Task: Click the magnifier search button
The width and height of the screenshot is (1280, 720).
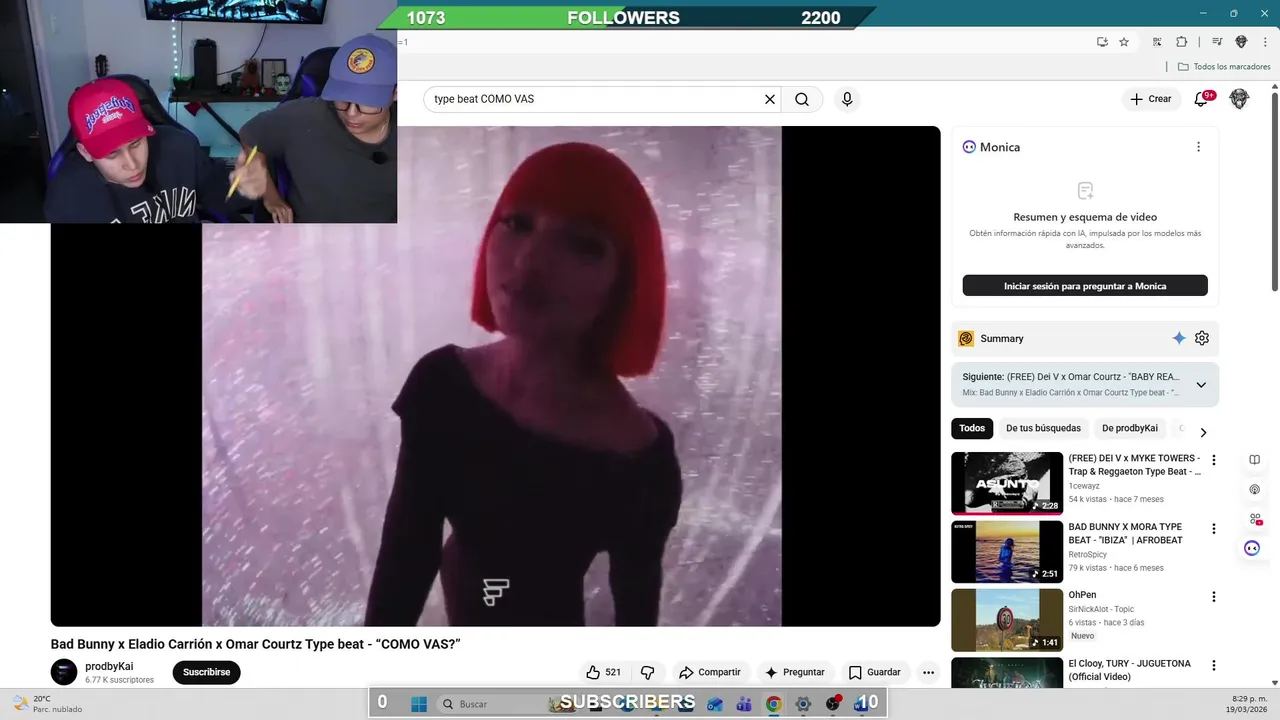Action: point(802,99)
